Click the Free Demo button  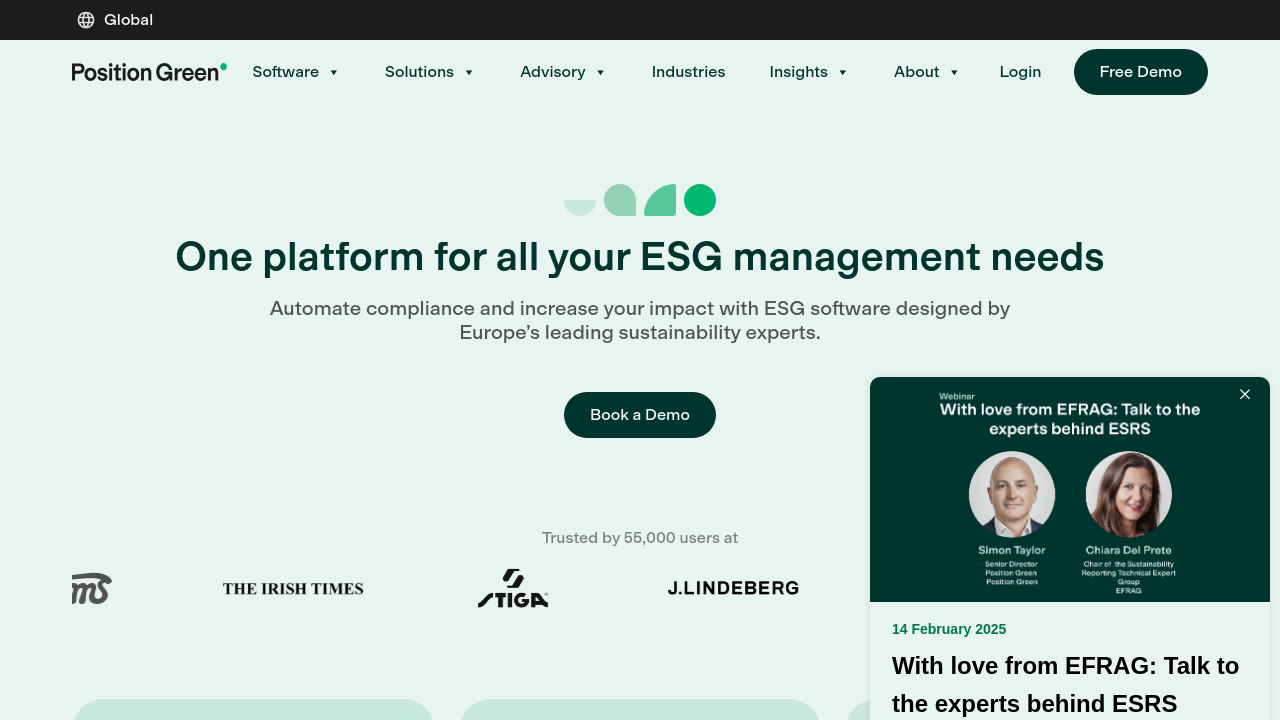(x=1141, y=72)
